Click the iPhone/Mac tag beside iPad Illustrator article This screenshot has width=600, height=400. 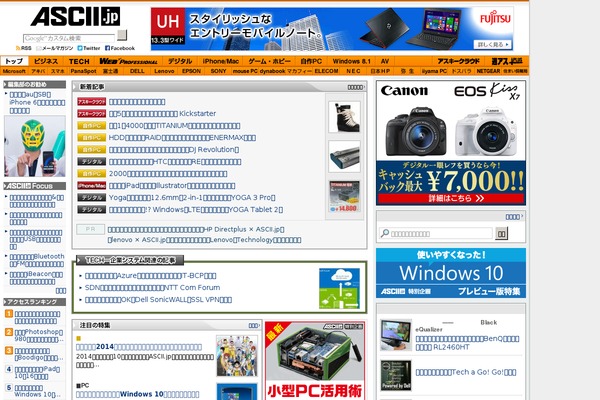[91, 186]
